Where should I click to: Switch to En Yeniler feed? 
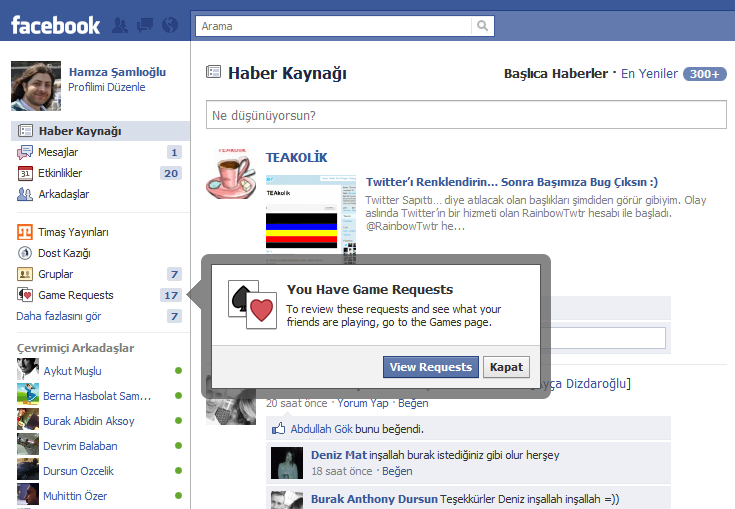(649, 74)
